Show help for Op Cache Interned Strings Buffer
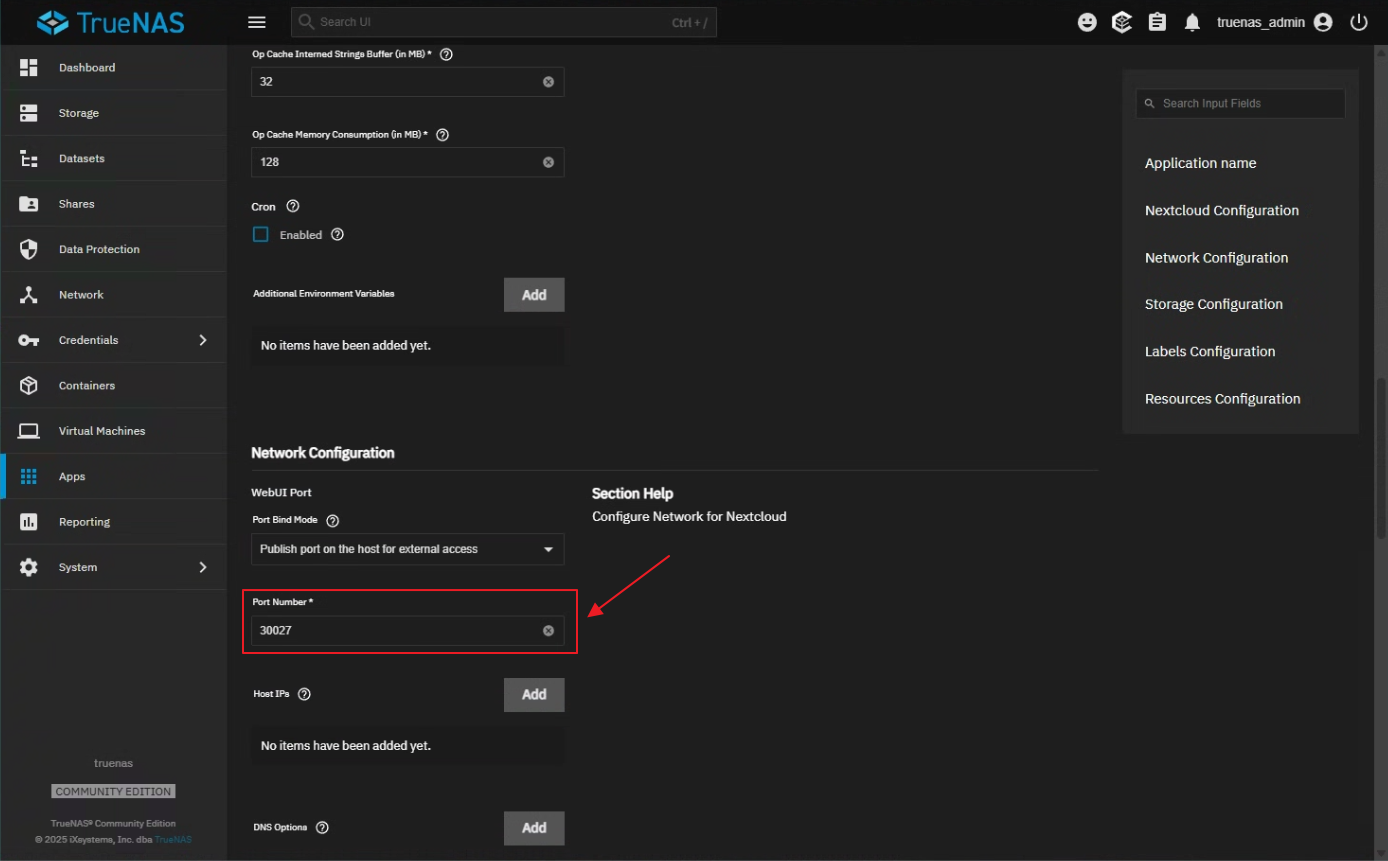 pos(446,54)
